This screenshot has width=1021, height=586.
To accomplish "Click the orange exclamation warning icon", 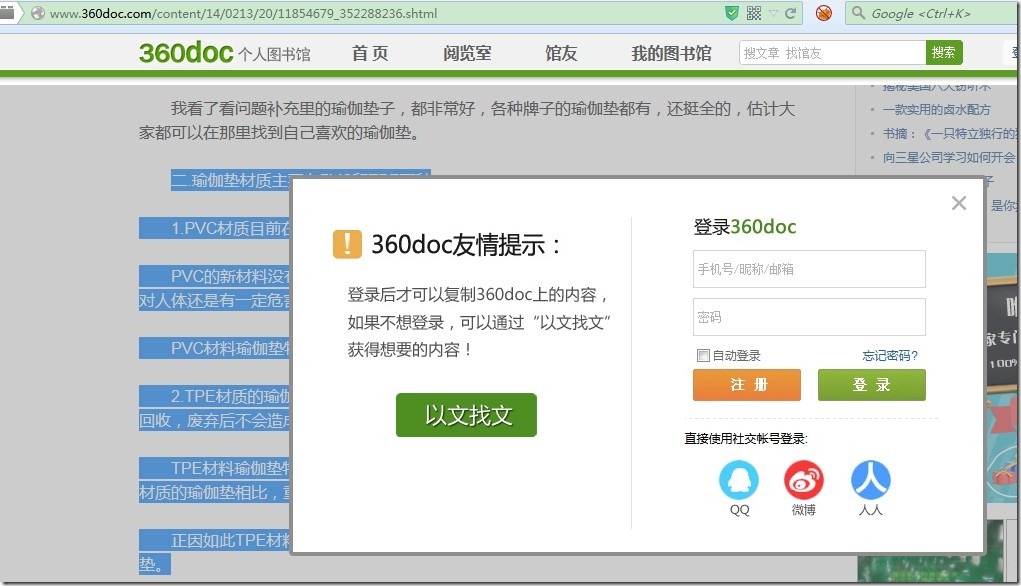I will 347,244.
